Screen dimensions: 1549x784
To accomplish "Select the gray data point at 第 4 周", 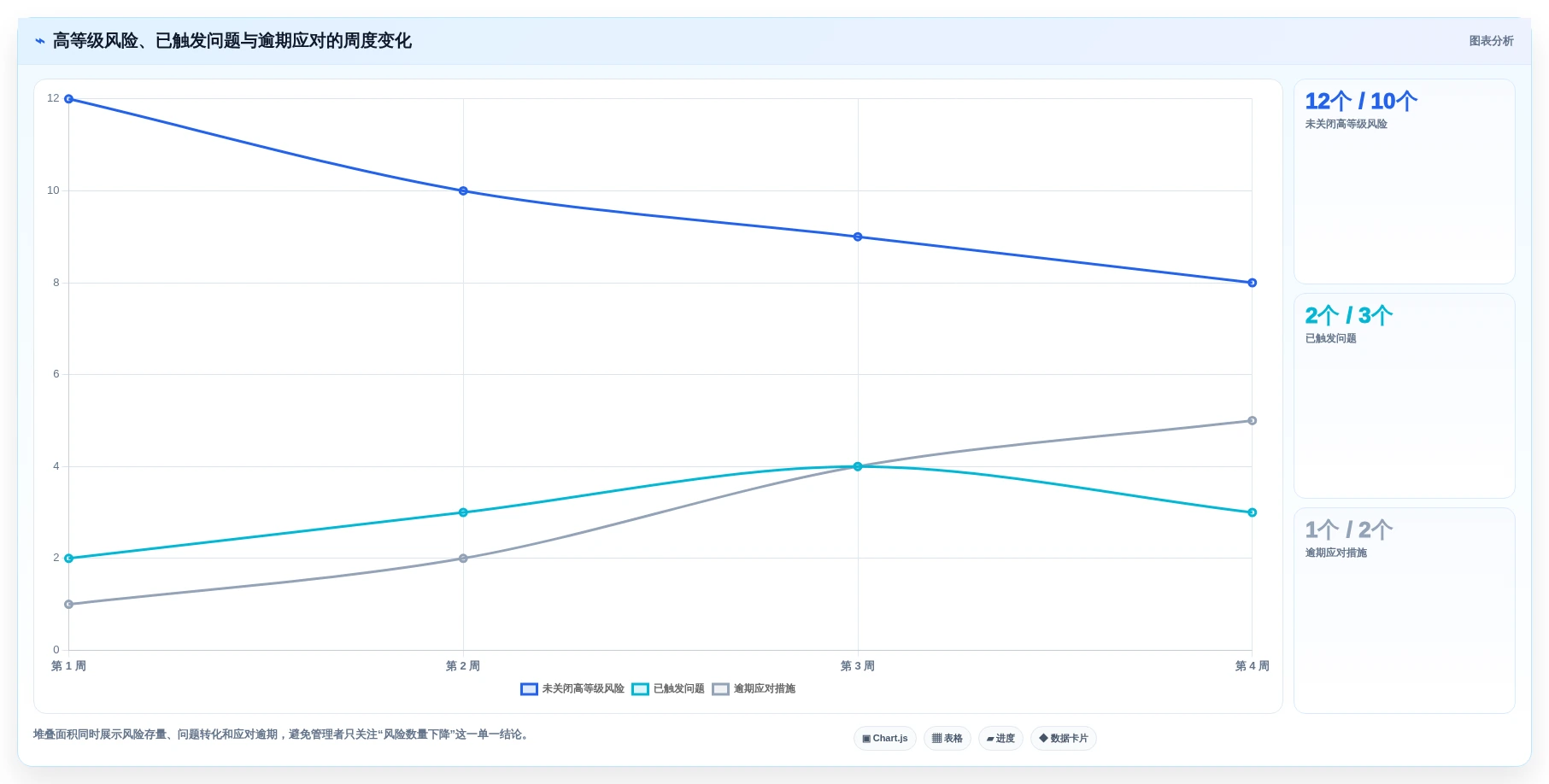I will (x=1253, y=421).
